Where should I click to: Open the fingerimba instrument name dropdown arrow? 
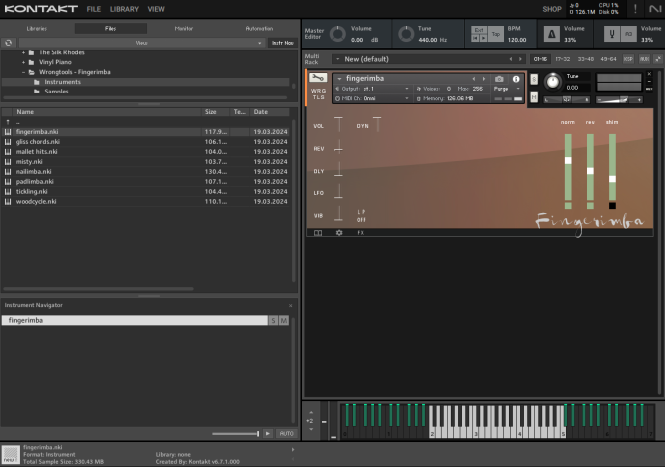point(339,79)
